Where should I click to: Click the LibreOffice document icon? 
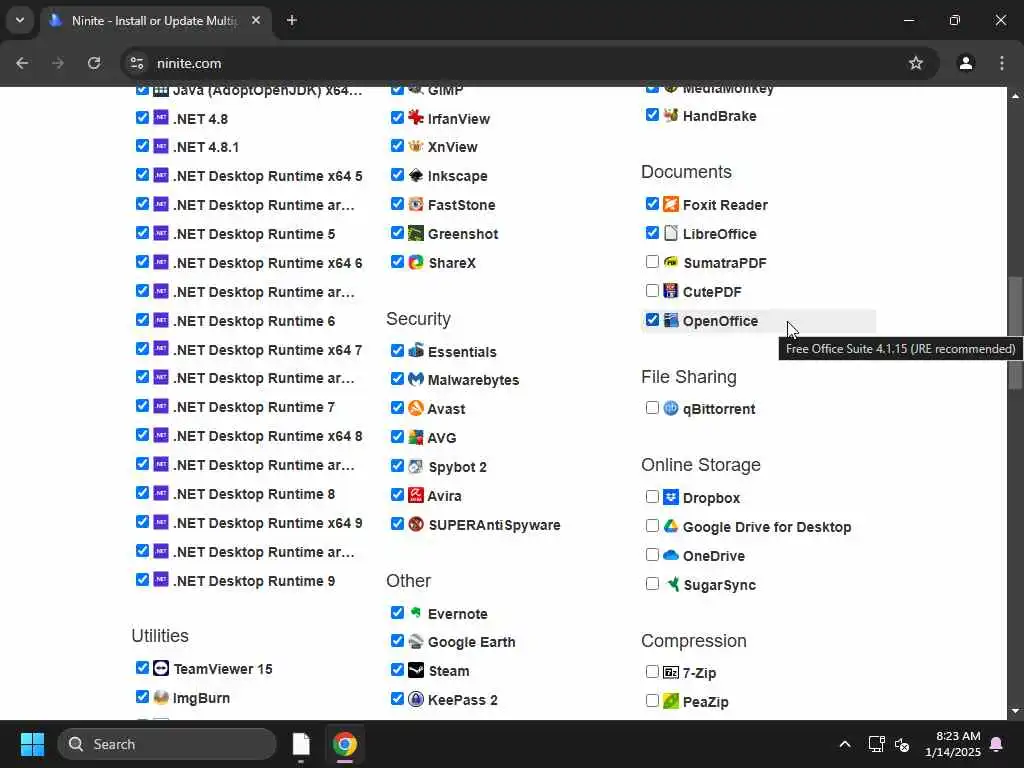pos(671,233)
